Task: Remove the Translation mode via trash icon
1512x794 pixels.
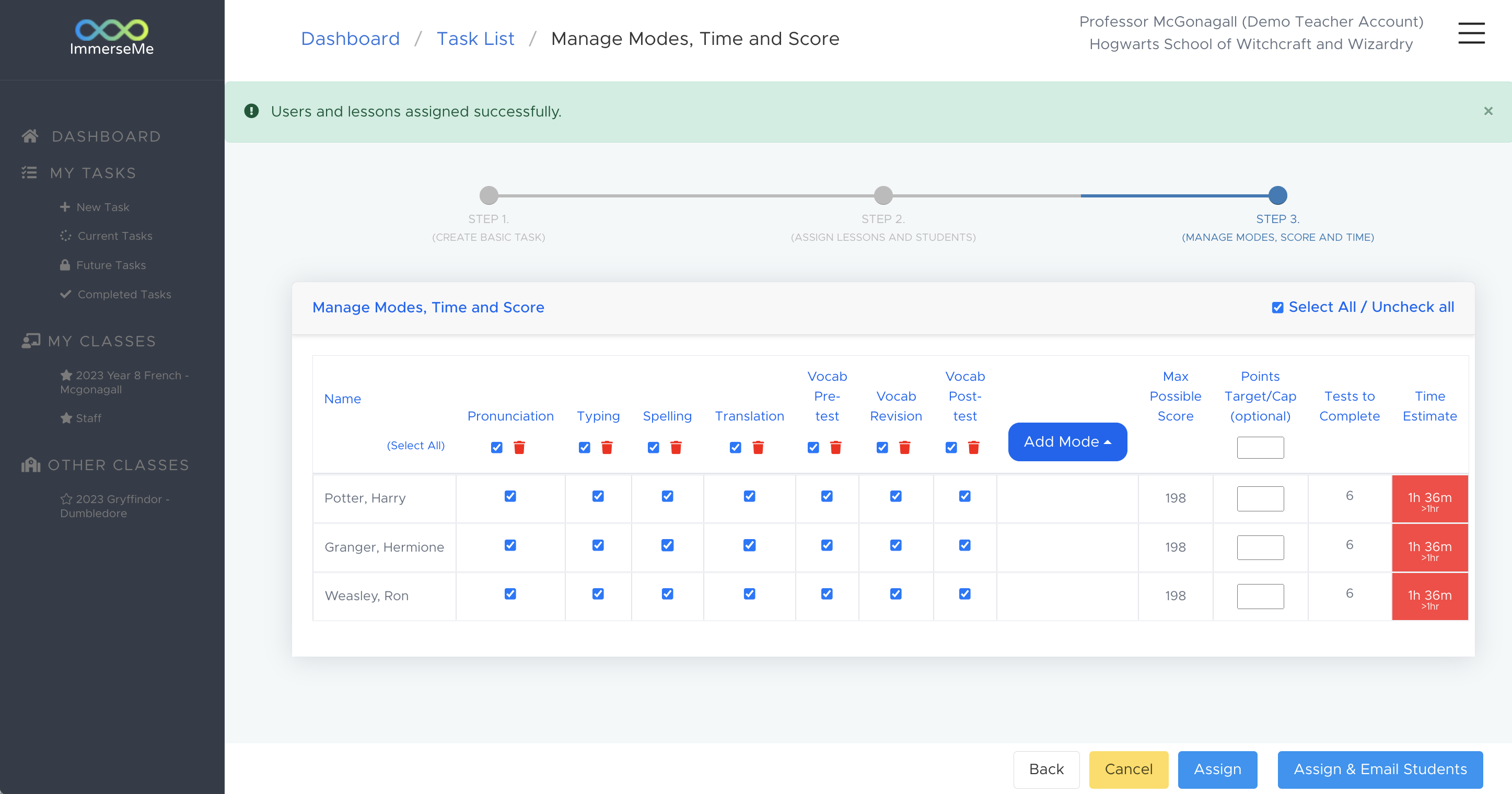Action: pyautogui.click(x=758, y=447)
